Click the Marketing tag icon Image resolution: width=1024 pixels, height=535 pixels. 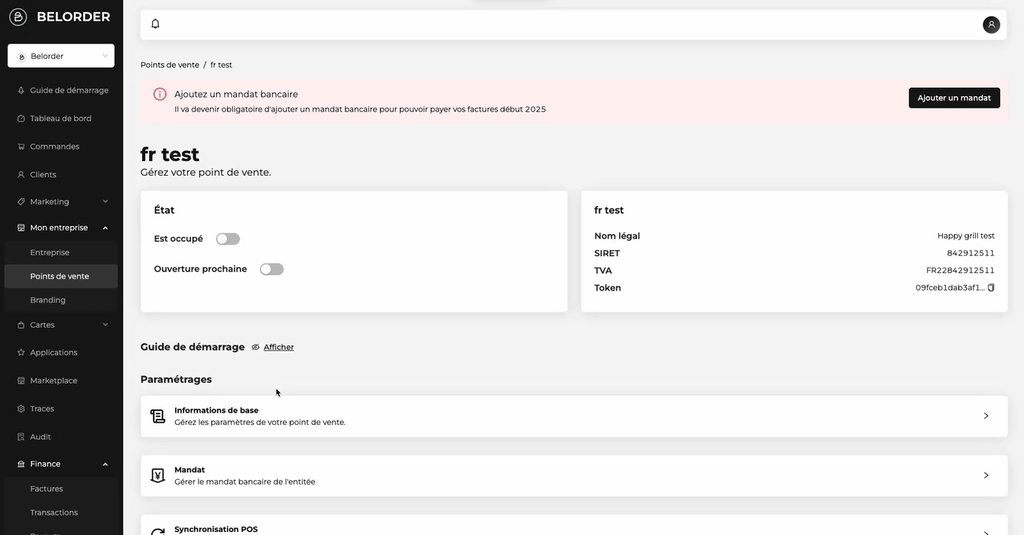[21, 202]
